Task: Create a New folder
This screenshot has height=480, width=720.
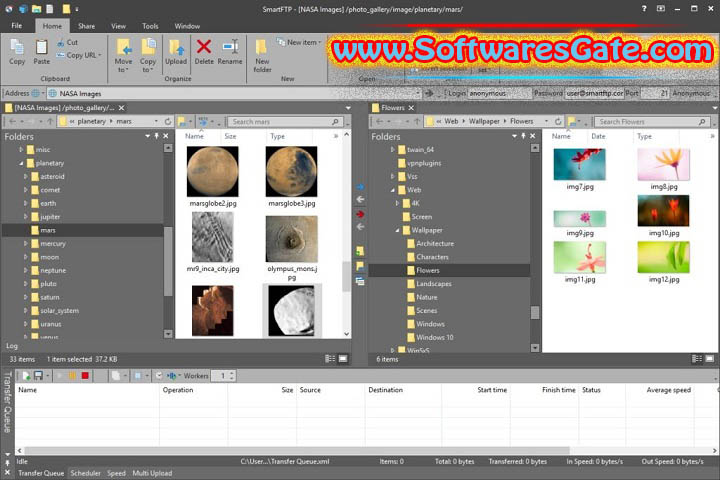Action: point(262,56)
